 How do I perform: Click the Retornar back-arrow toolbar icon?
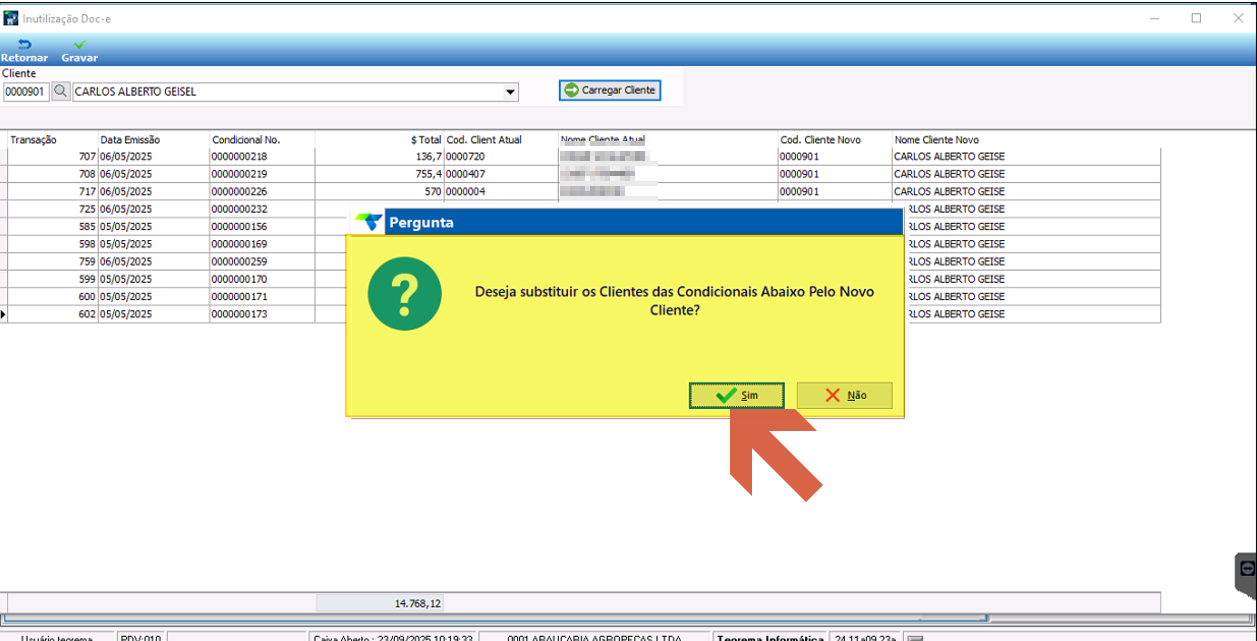coord(24,44)
